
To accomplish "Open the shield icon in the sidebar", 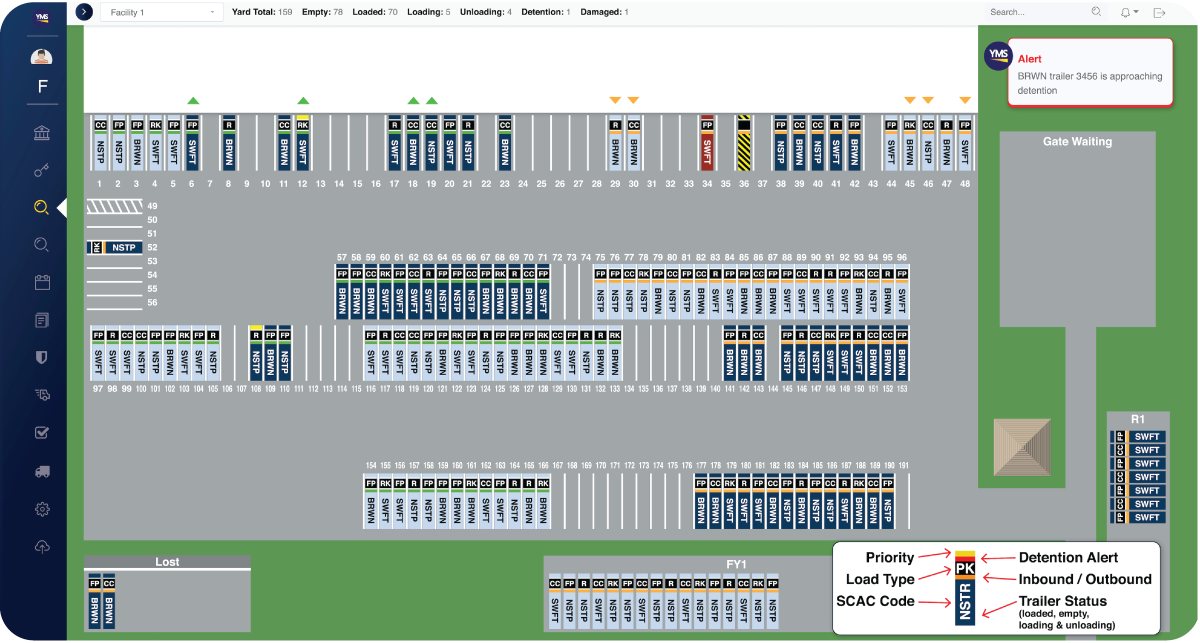I will point(42,357).
